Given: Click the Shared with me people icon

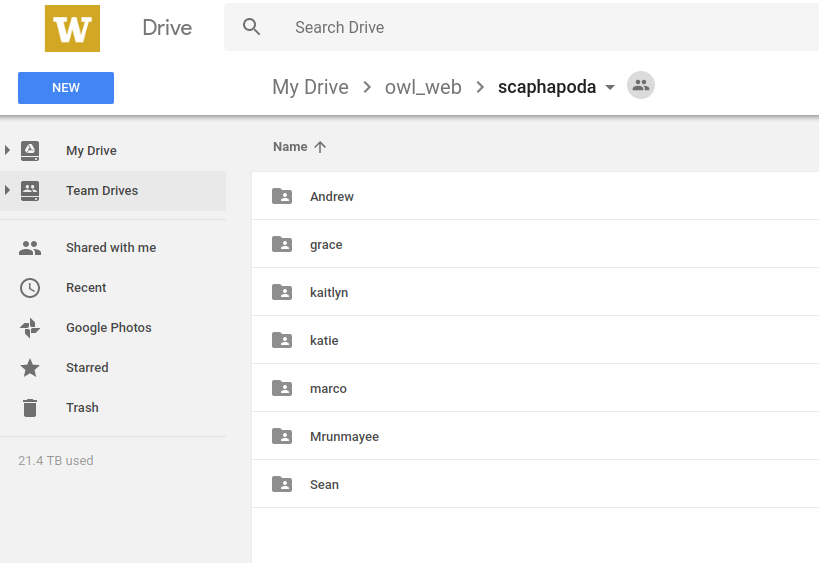Looking at the screenshot, I should [30, 248].
